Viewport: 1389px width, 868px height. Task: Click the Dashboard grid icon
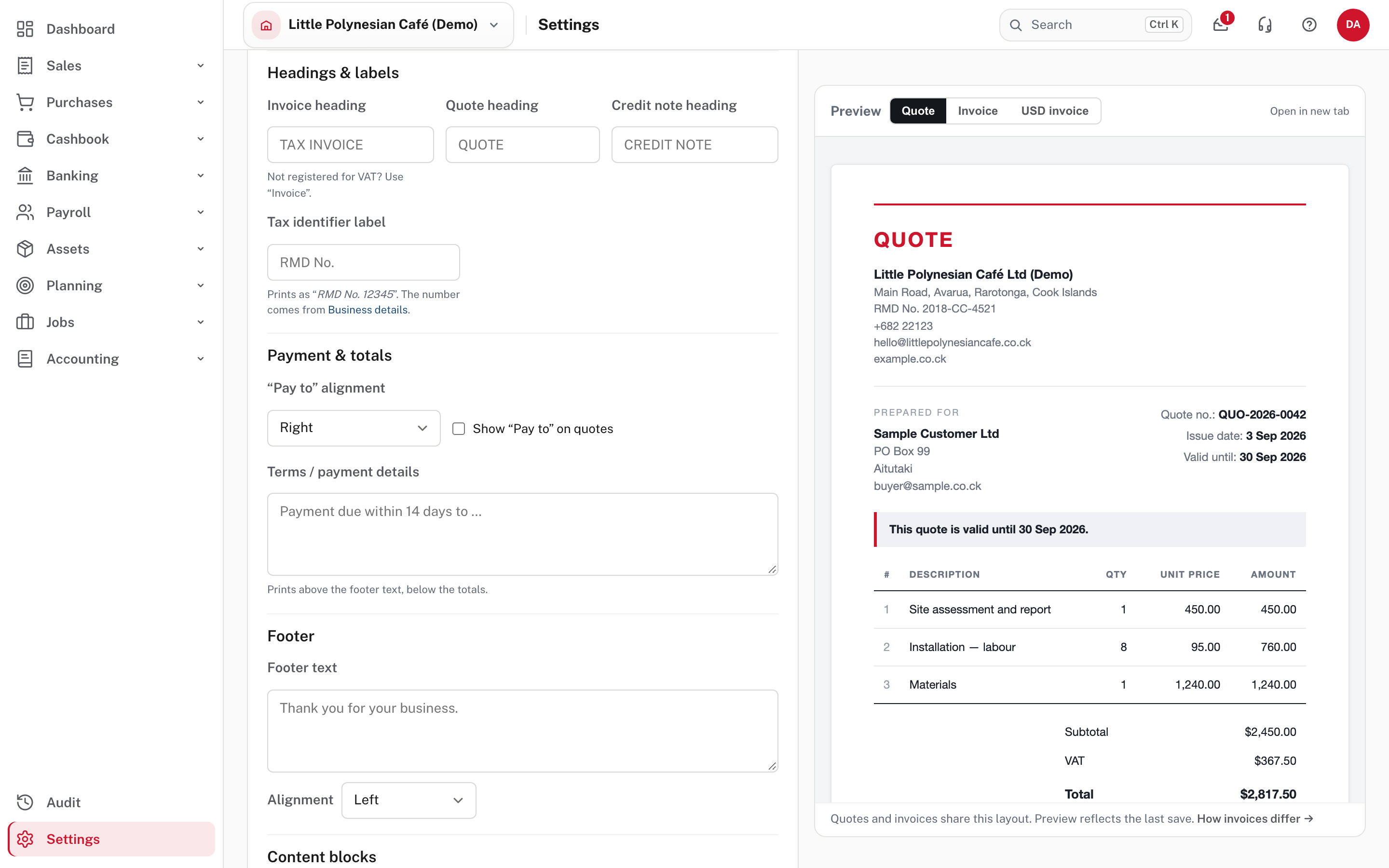click(25, 29)
